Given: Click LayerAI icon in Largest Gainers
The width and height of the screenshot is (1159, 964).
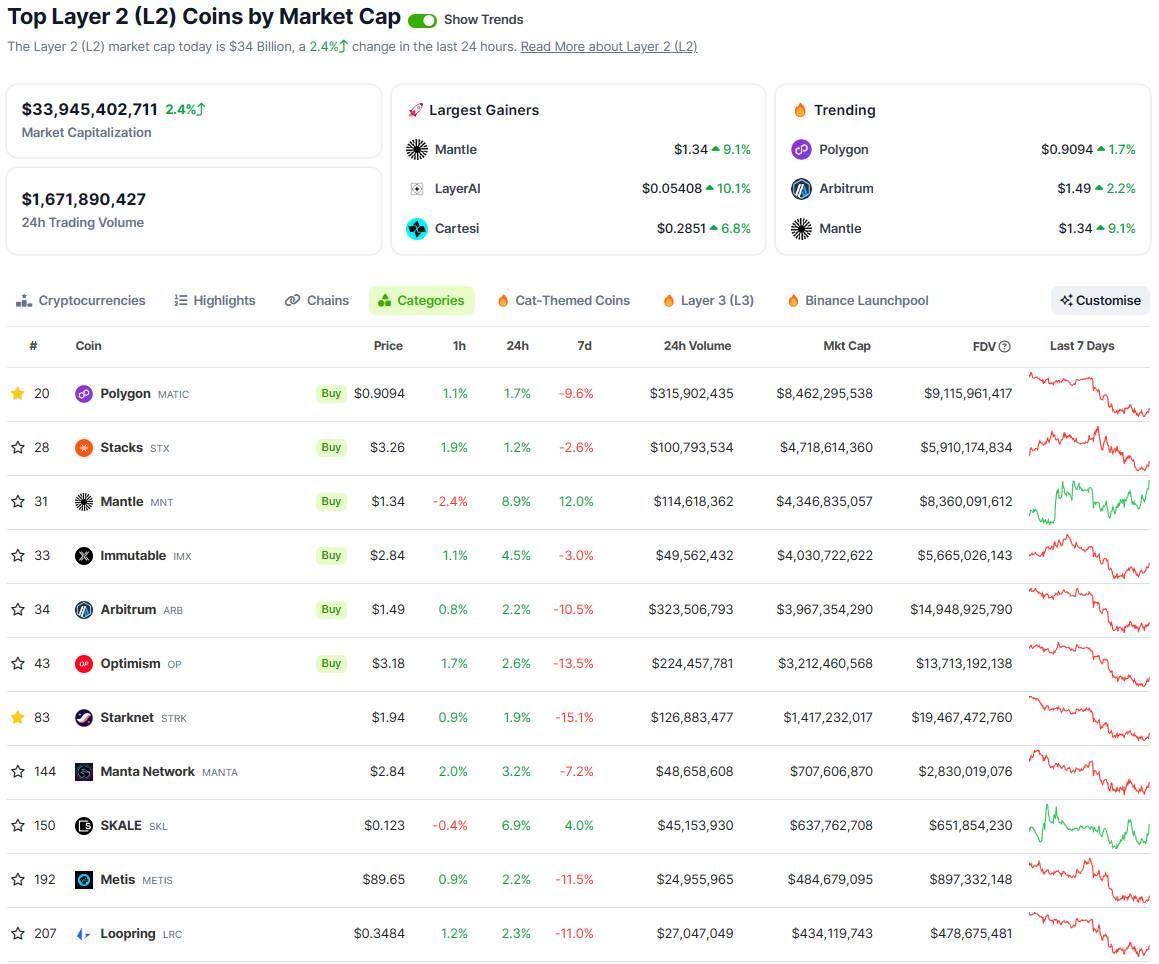Looking at the screenshot, I should pos(417,189).
